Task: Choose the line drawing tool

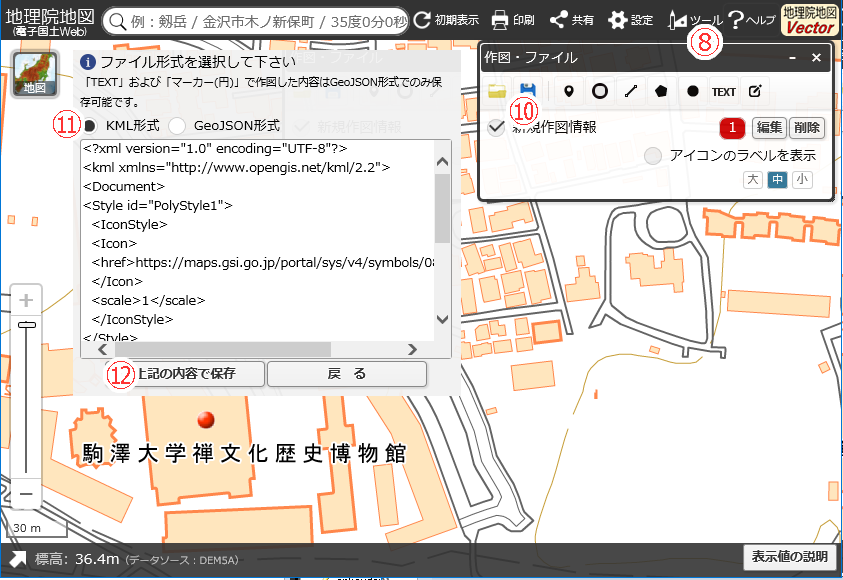Action: [x=631, y=91]
